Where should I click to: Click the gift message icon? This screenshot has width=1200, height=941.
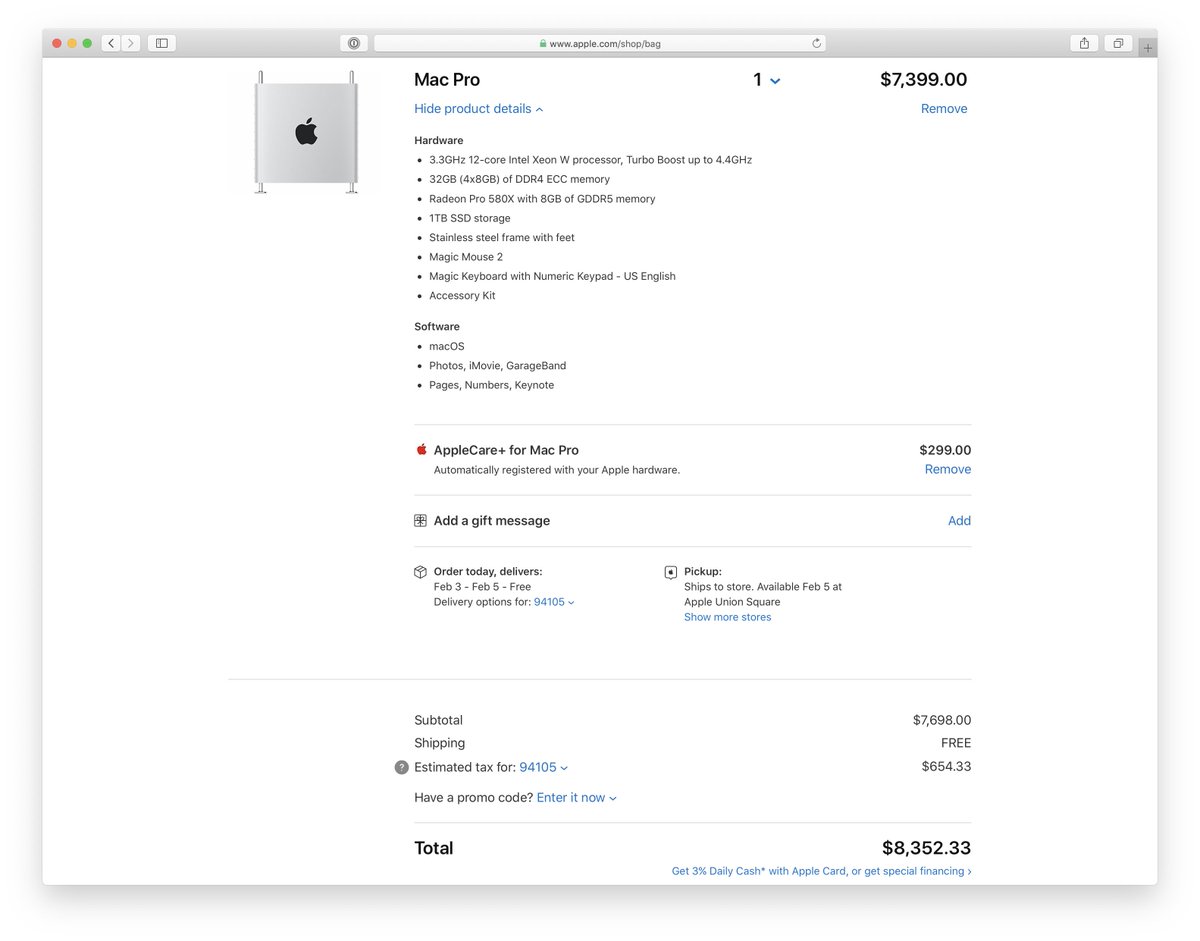(421, 521)
